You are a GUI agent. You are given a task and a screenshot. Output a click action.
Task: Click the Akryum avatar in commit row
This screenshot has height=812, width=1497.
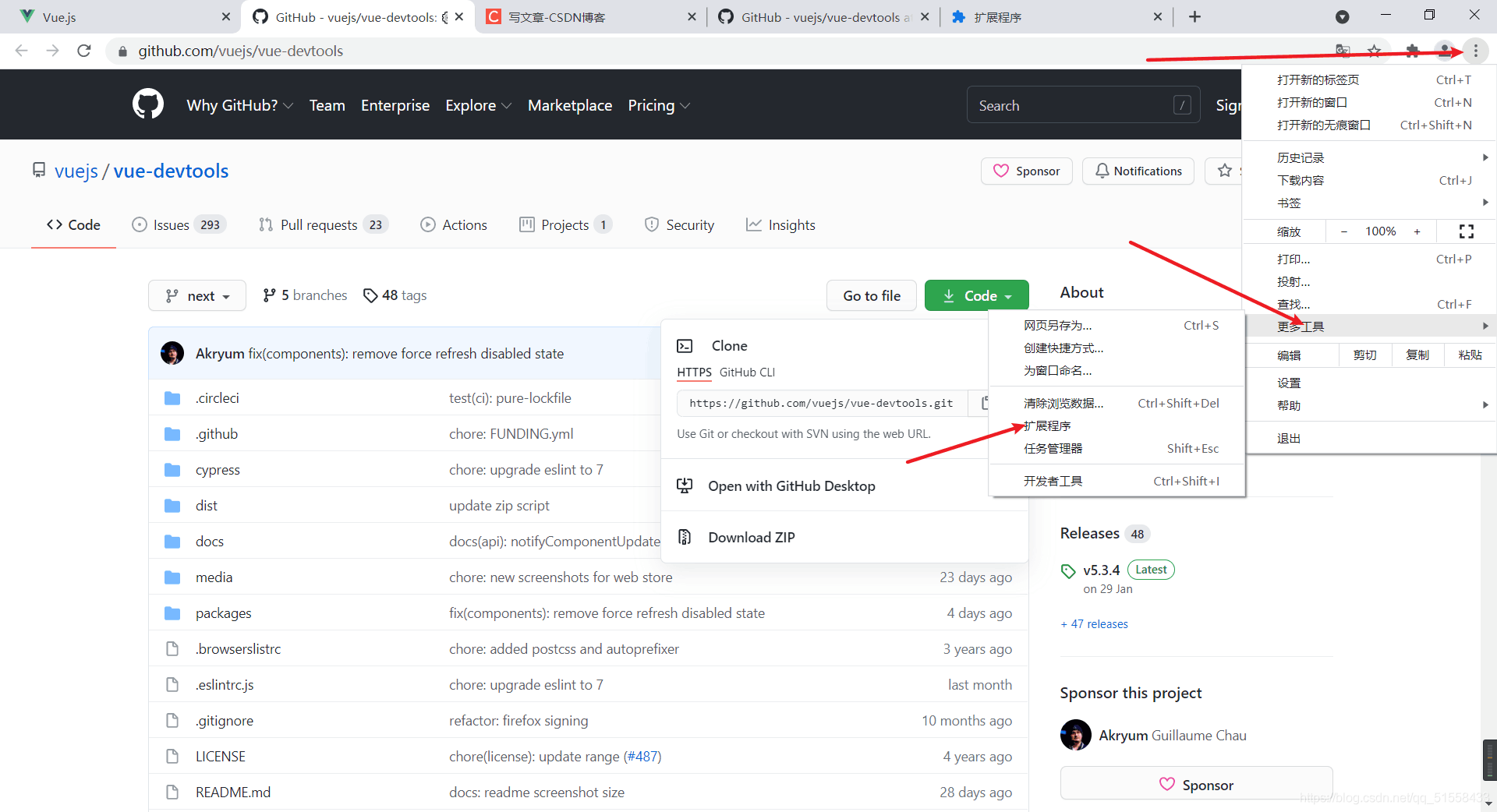(x=172, y=353)
